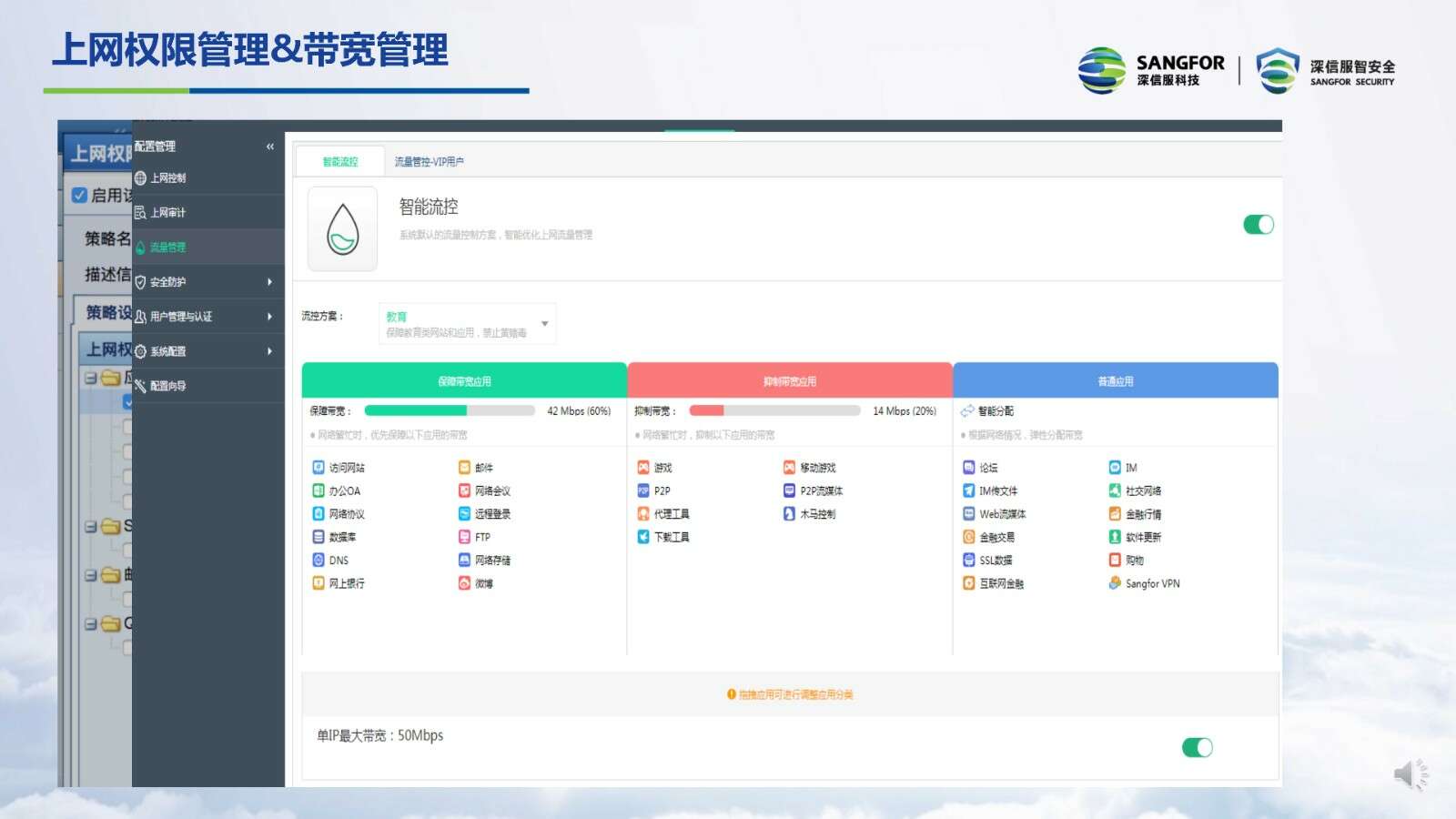The width and height of the screenshot is (1456, 819).
Task: Expand the 用户管理与认证 submenu arrow
Action: (270, 317)
